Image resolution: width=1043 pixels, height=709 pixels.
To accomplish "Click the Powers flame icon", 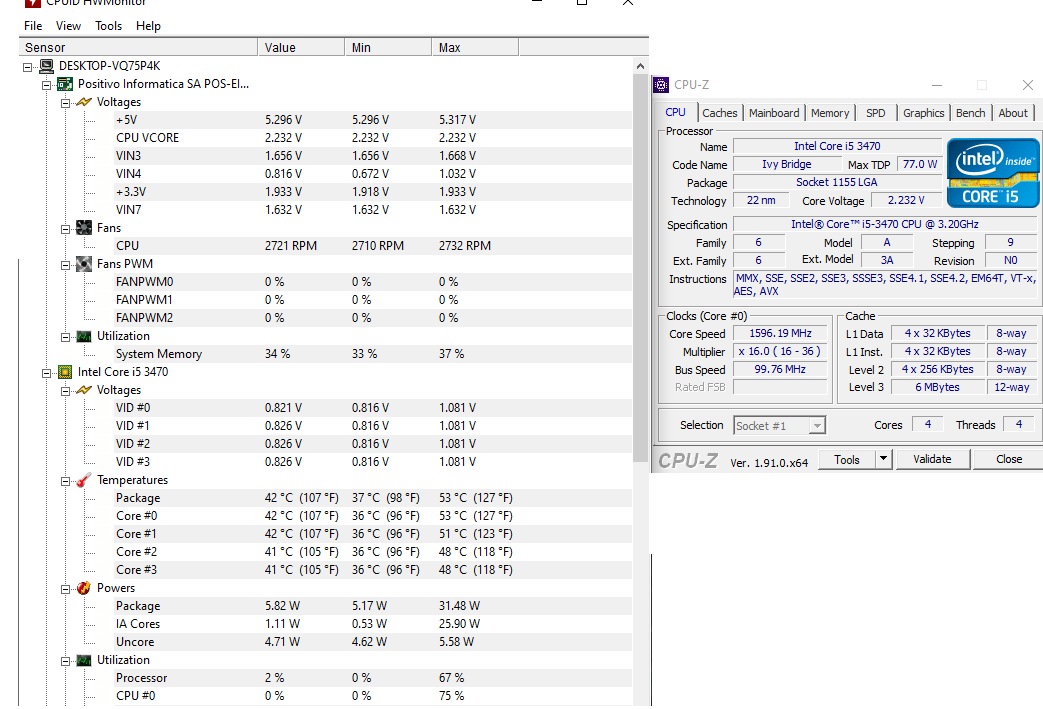I will [x=84, y=588].
